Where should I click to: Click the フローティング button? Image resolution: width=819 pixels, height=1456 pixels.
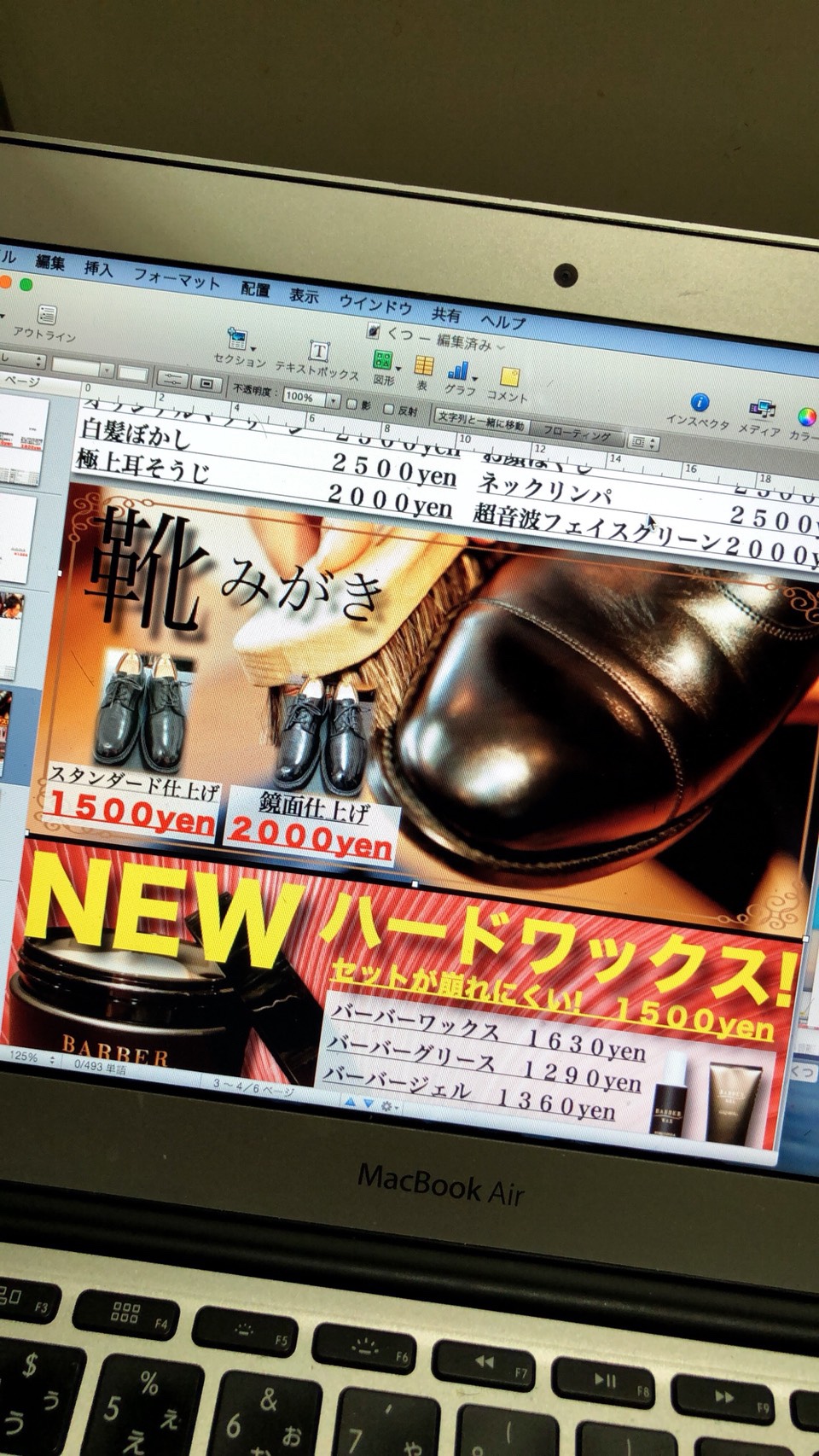pyautogui.click(x=578, y=434)
